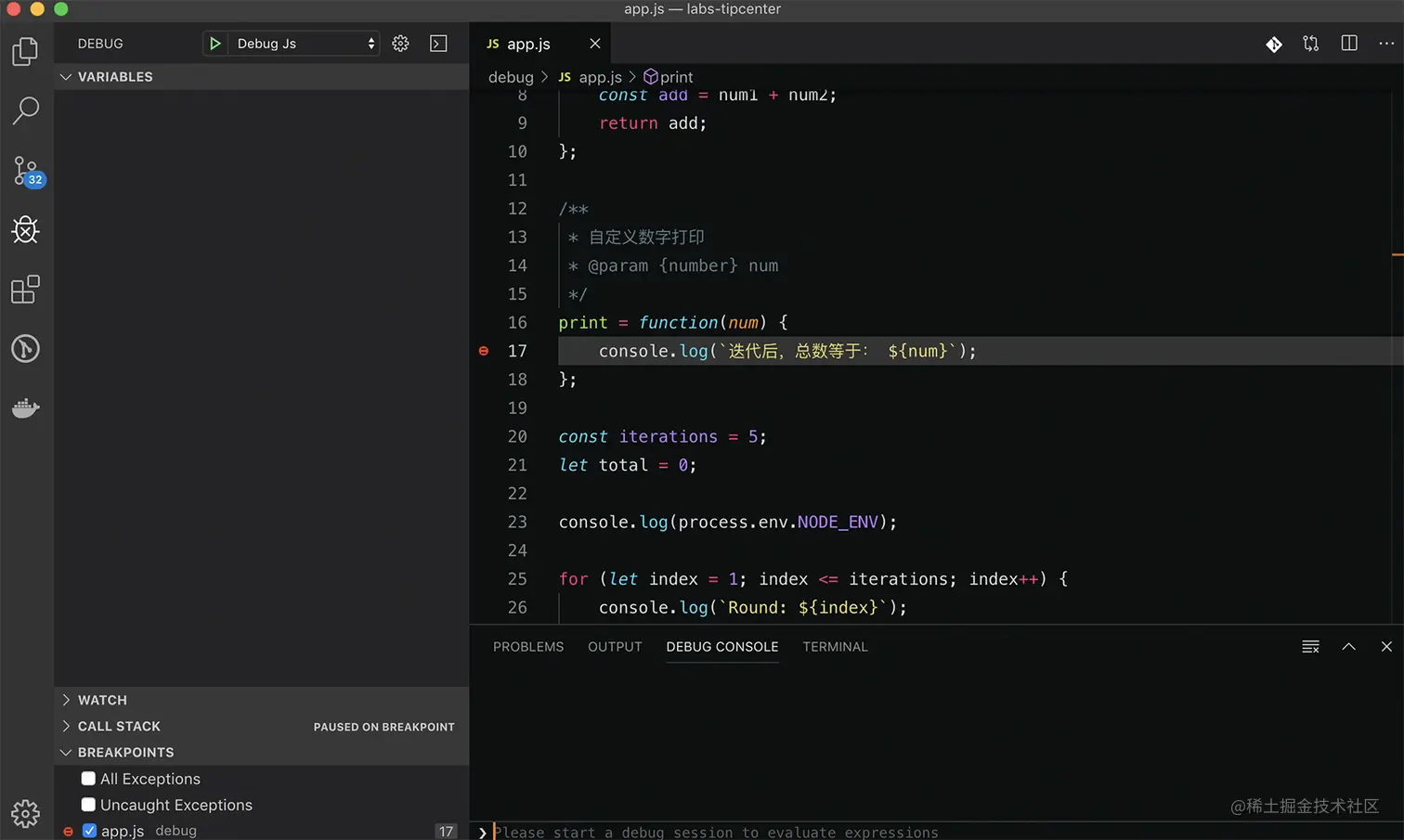Click 'function' keyword on line 16
This screenshot has height=840, width=1404.
coord(678,322)
